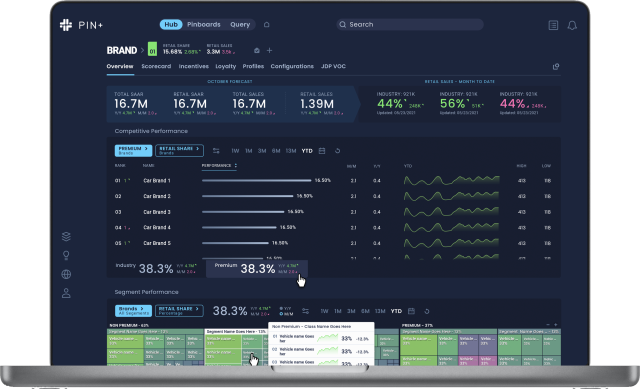
Task: Select the Car Brand 4 row name
Action: 157,227
